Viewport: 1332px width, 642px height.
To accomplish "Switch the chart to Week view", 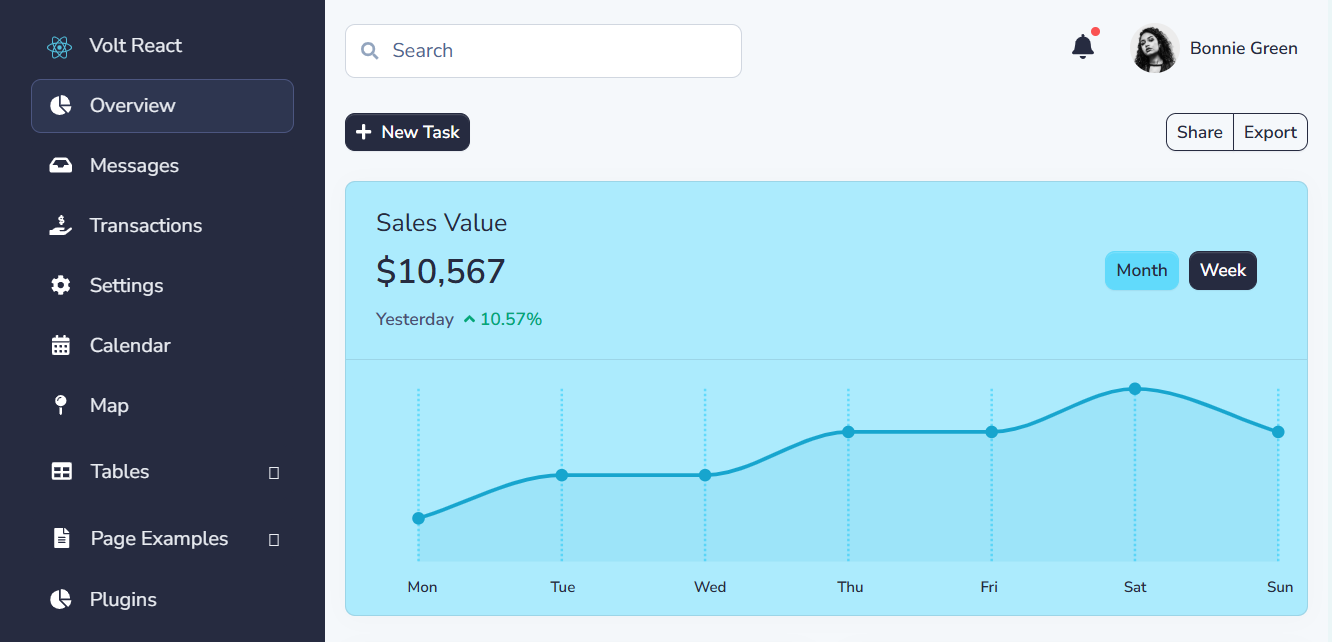I will [x=1222, y=270].
